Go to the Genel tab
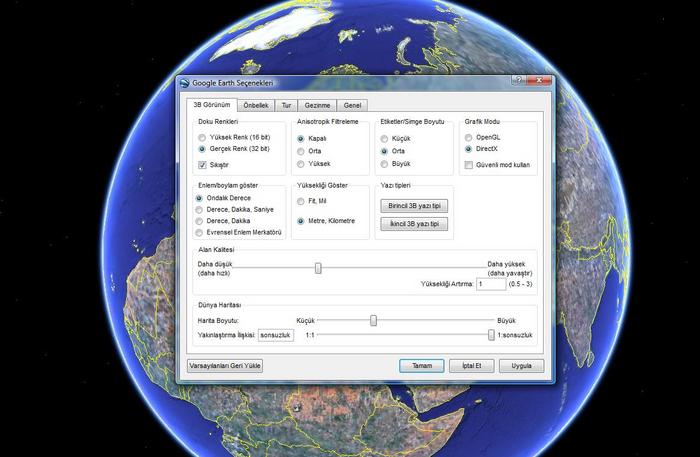Viewport: 700px width, 457px height. point(352,105)
